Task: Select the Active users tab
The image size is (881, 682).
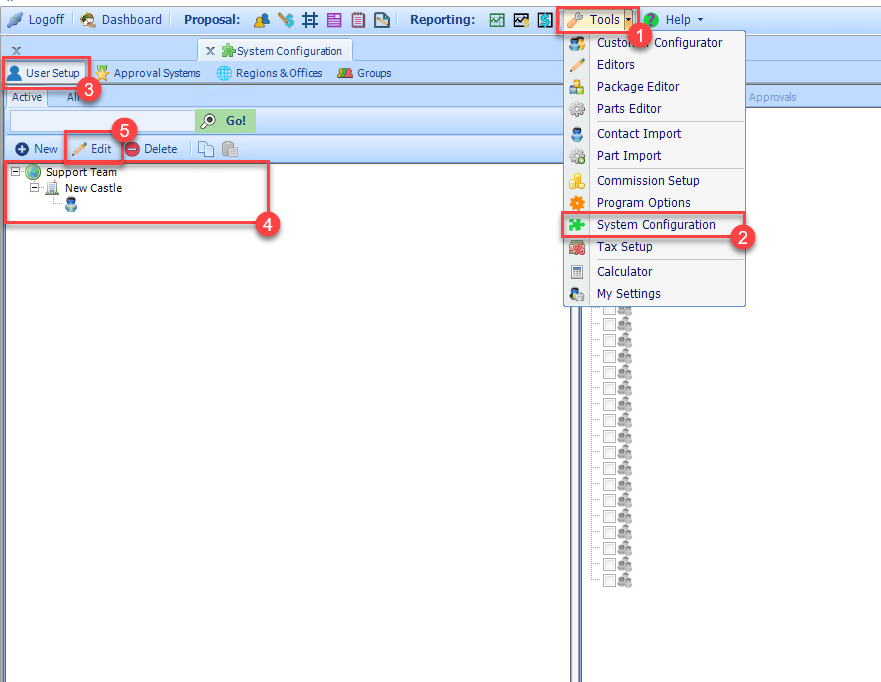Action: click(x=27, y=97)
